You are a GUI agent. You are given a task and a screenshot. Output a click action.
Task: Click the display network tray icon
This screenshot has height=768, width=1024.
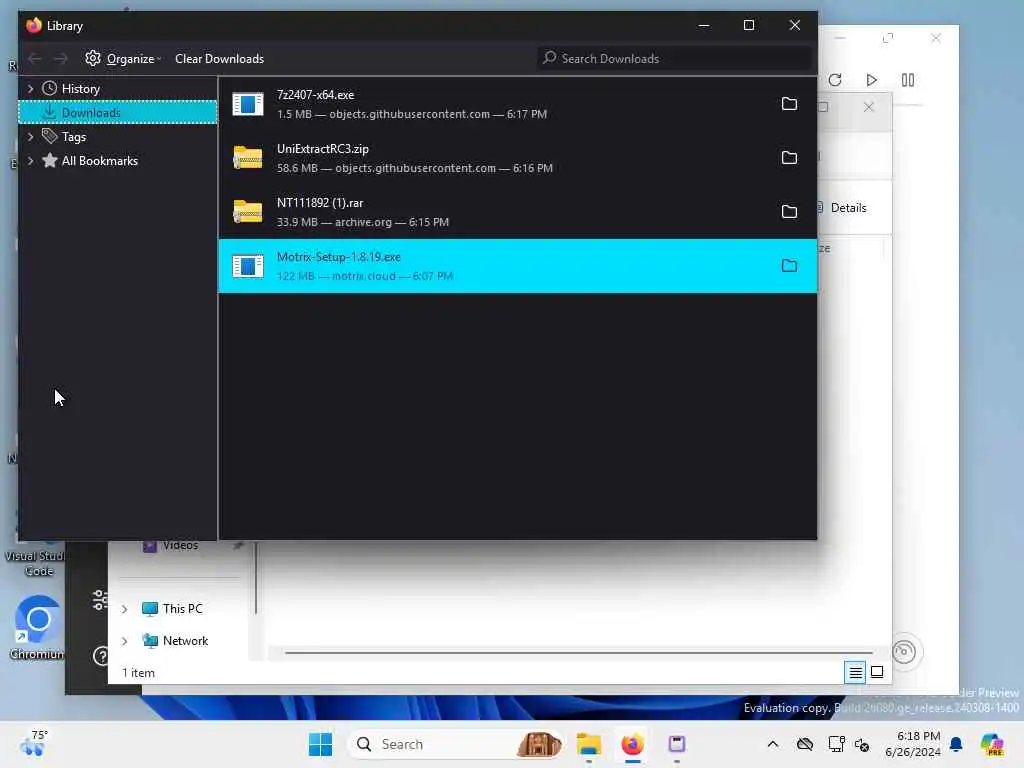point(837,744)
